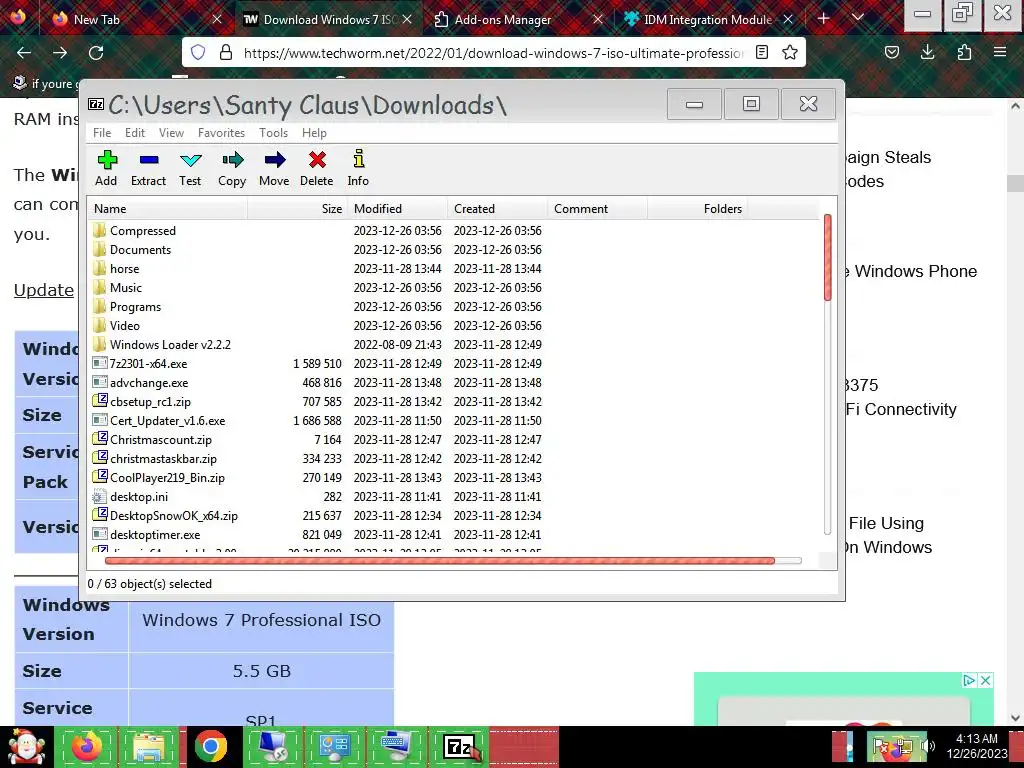Click the Firefox page vertical scrollbar
The width and height of the screenshot is (1024, 768).
(x=1016, y=184)
